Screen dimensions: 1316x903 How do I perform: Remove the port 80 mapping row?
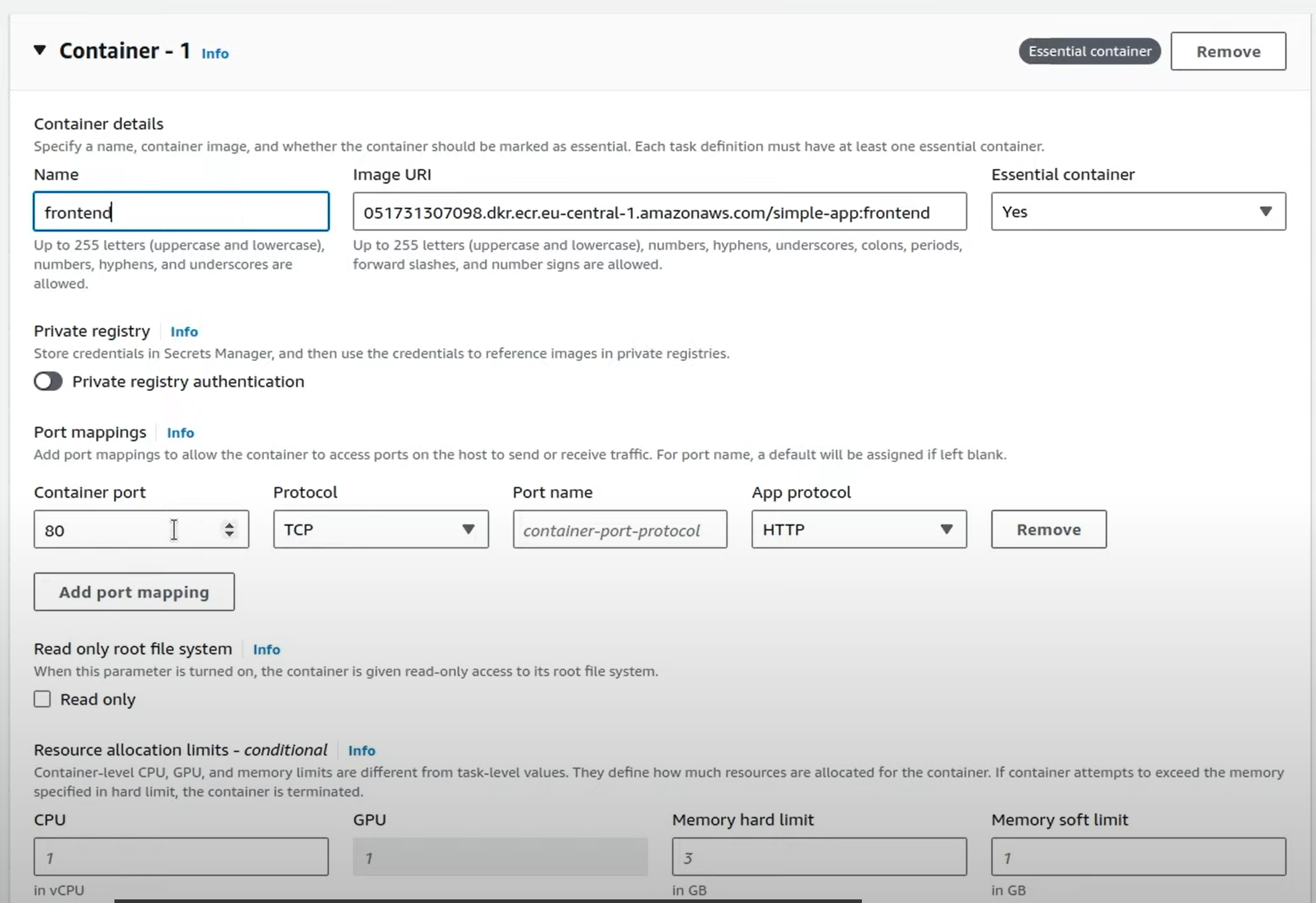1048,530
